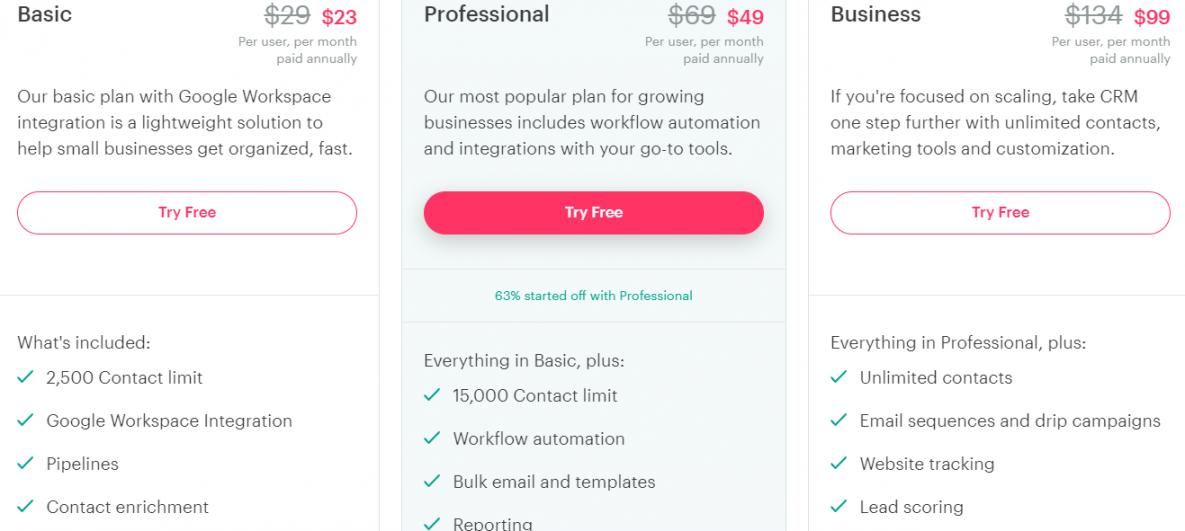
Task: Click Try Free button under Professional plan
Action: click(x=593, y=213)
